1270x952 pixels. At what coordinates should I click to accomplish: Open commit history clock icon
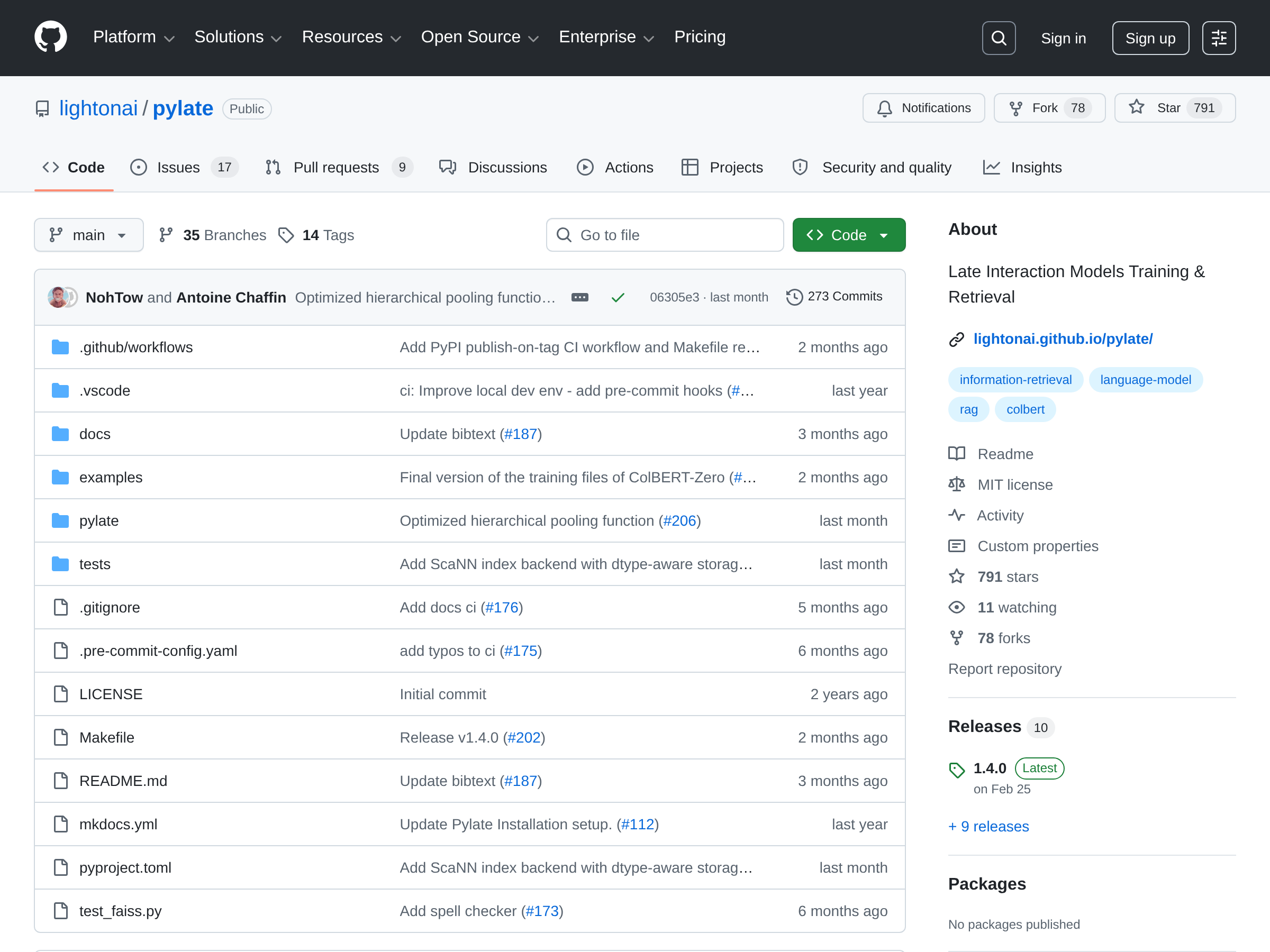coord(794,297)
